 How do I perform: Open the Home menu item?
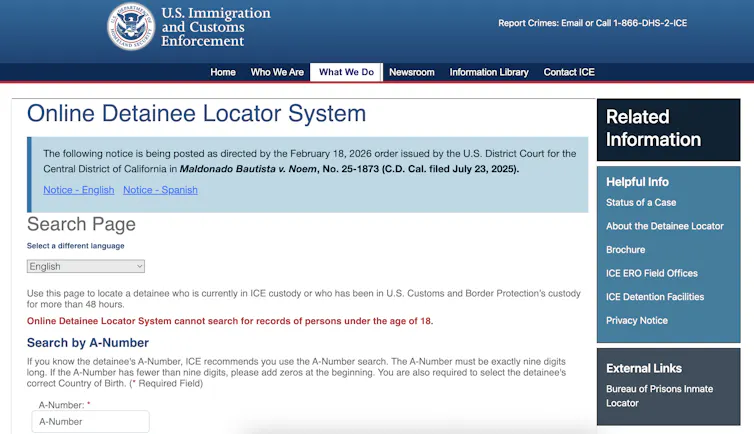223,72
